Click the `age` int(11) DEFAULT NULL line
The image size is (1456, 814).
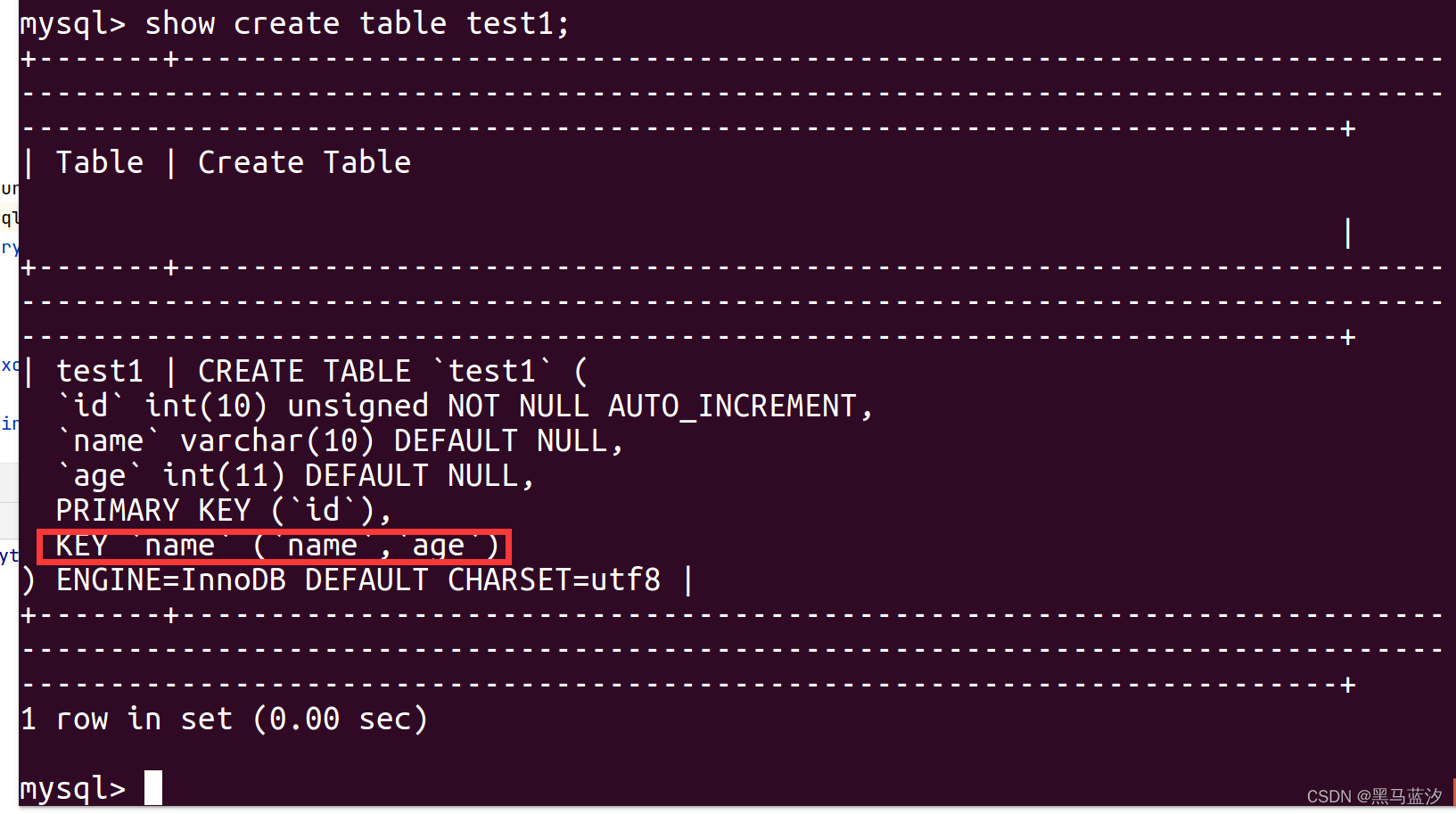tap(295, 475)
